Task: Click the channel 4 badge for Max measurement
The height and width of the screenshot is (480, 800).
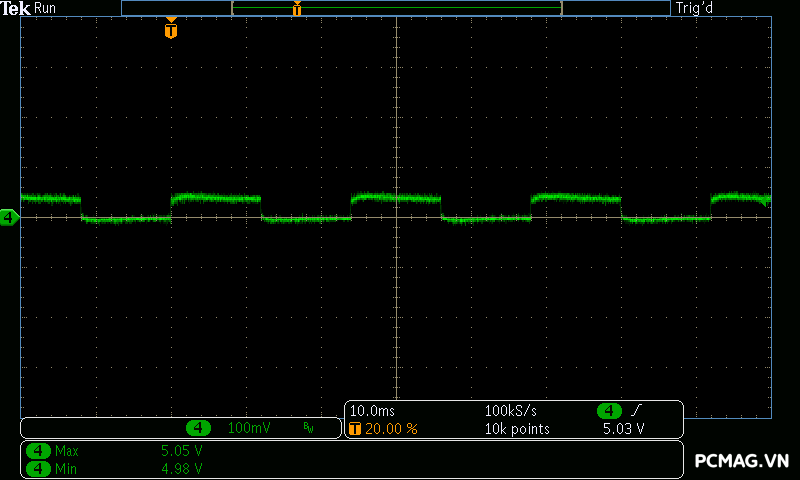Action: click(38, 451)
